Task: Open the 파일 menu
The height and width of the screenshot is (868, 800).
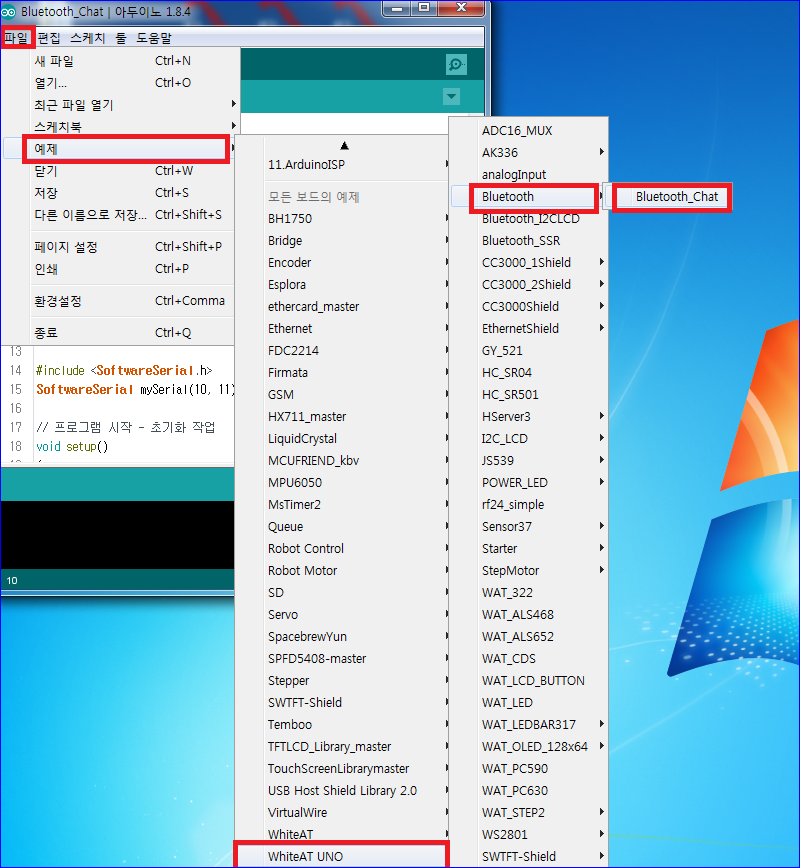Action: [16, 38]
